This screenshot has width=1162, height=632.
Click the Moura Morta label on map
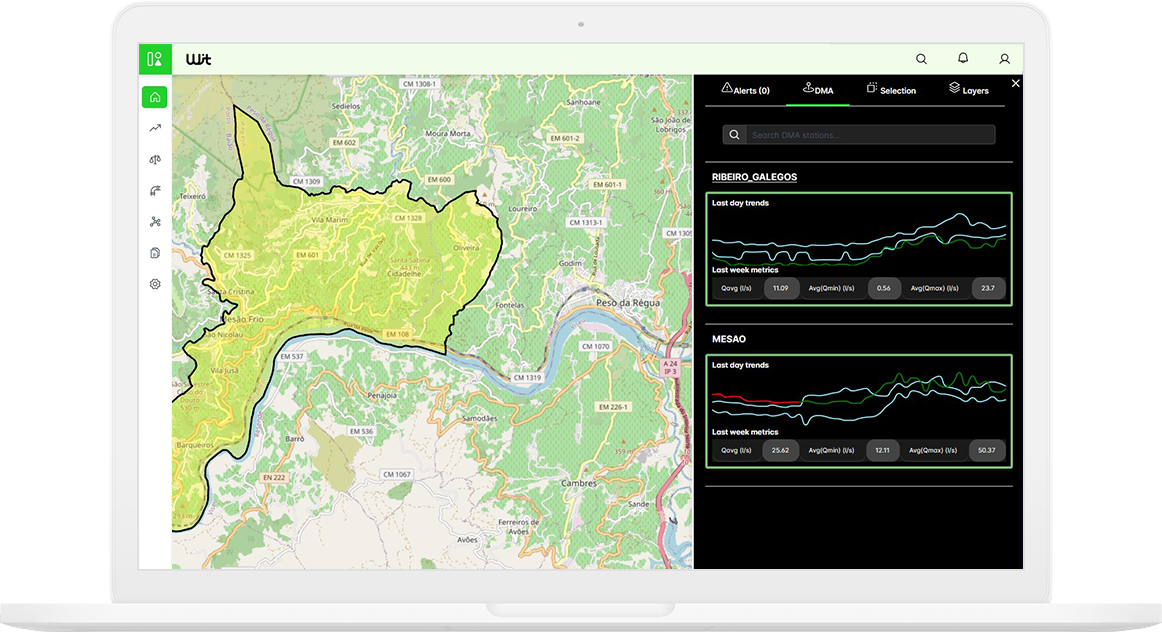coord(448,133)
